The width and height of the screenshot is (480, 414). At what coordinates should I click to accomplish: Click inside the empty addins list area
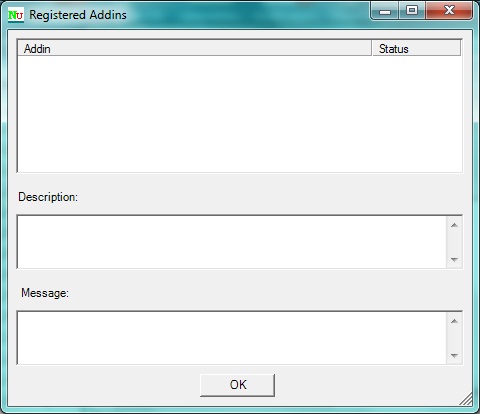240,113
